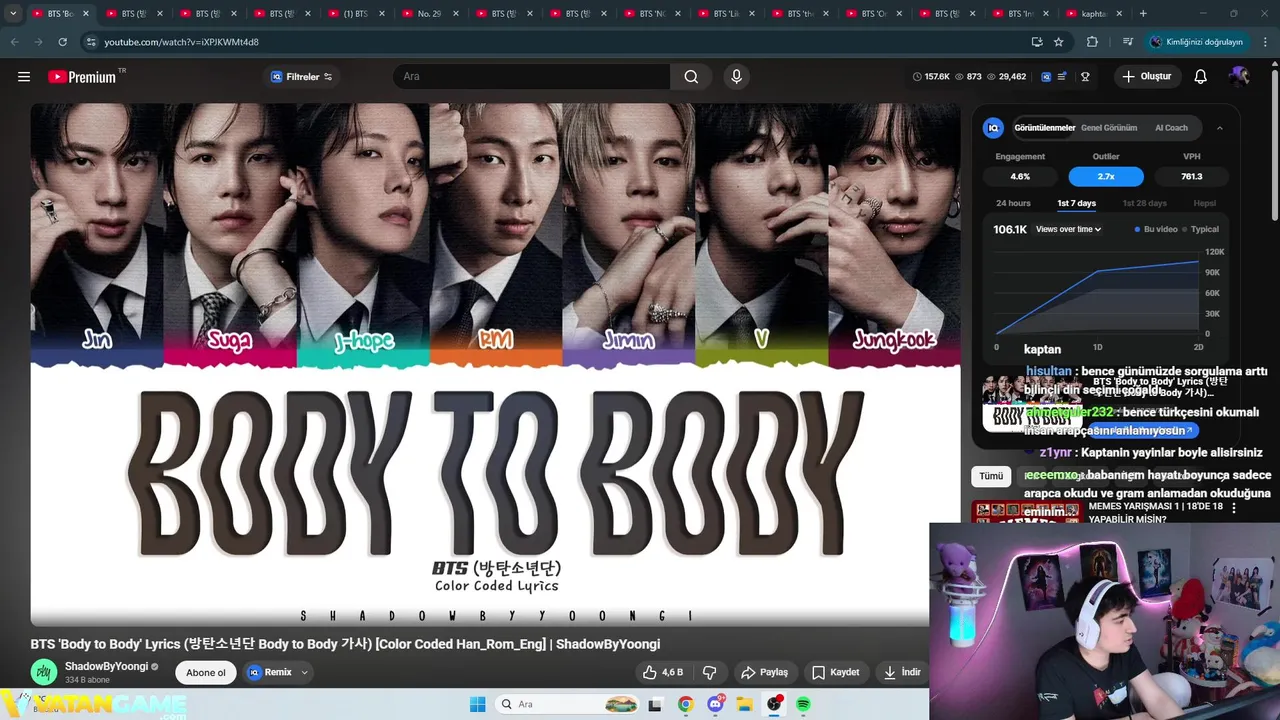Open the browser tab search dropdown
This screenshot has width=1280, height=720.
pos(13,14)
